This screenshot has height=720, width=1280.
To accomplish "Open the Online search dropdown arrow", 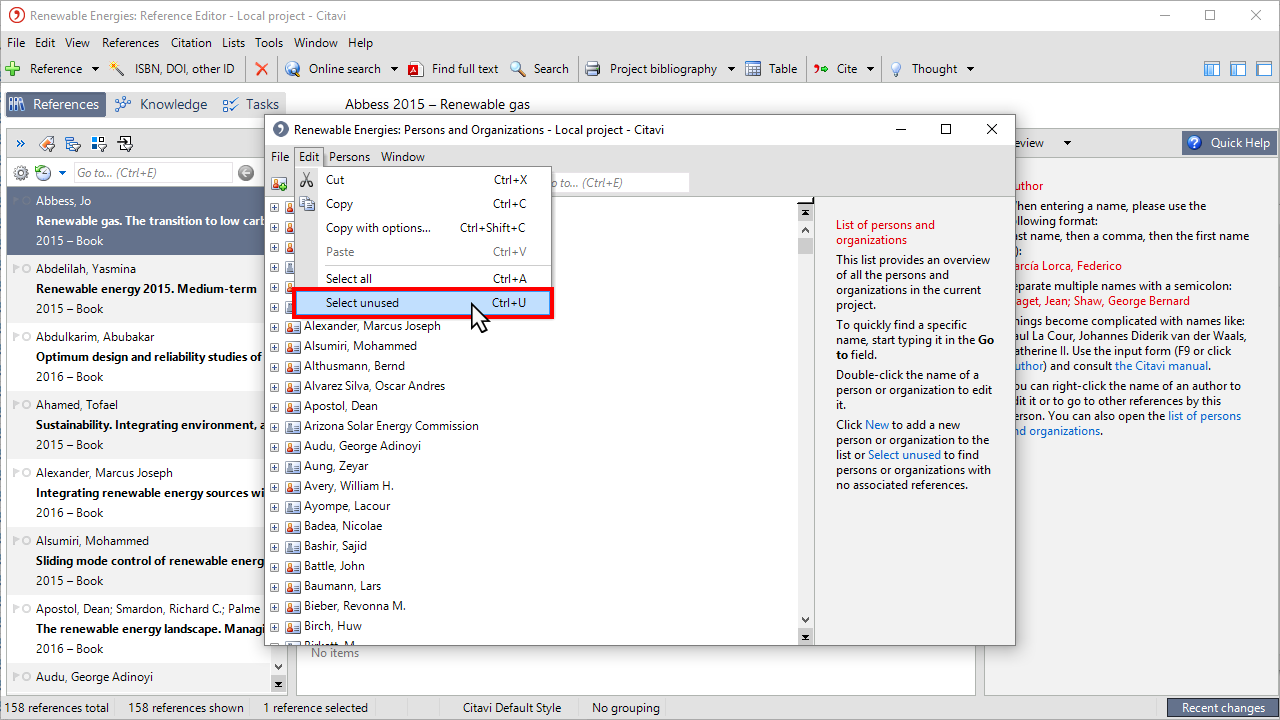I will coord(394,69).
